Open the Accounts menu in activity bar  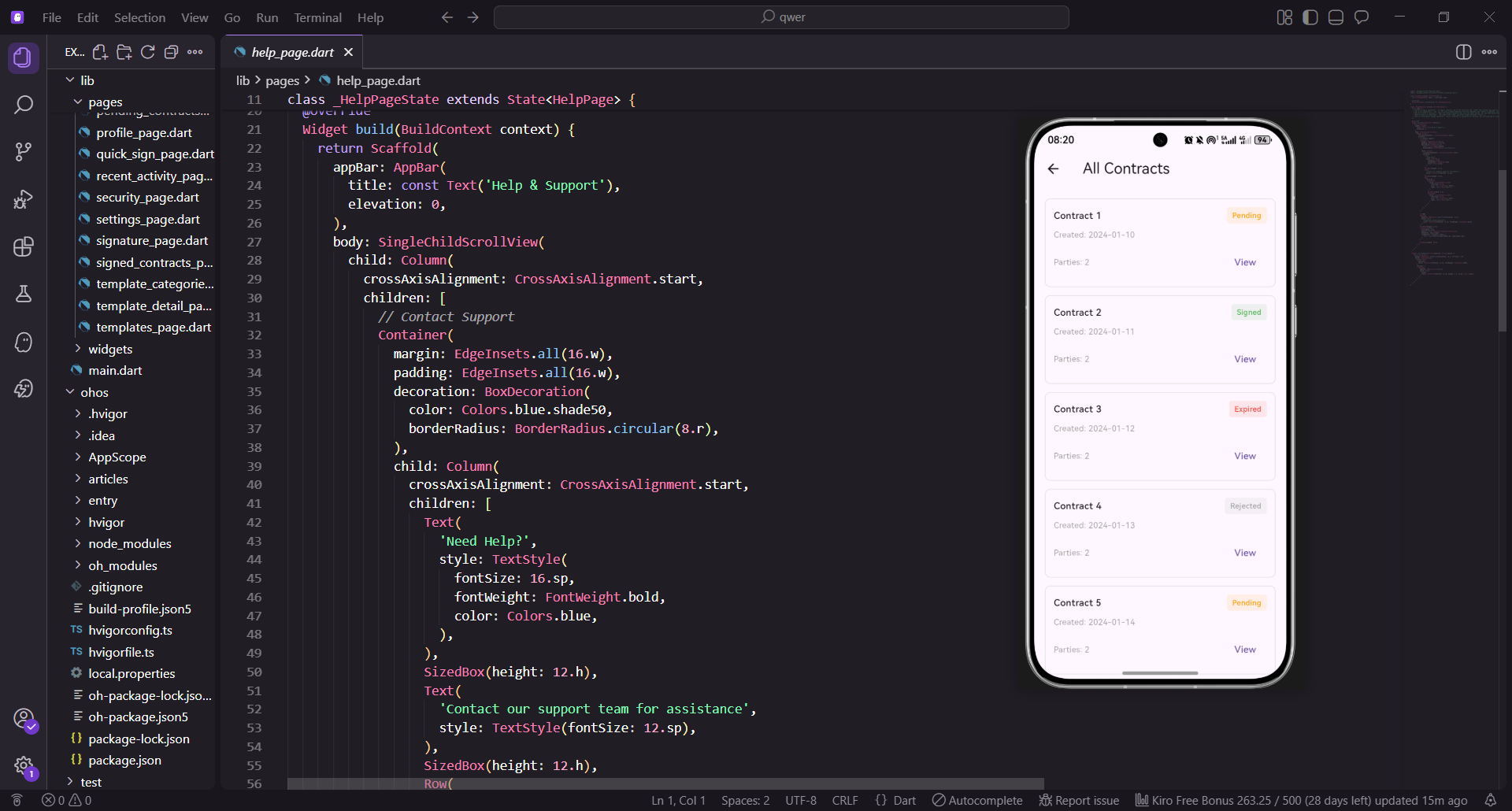click(24, 719)
